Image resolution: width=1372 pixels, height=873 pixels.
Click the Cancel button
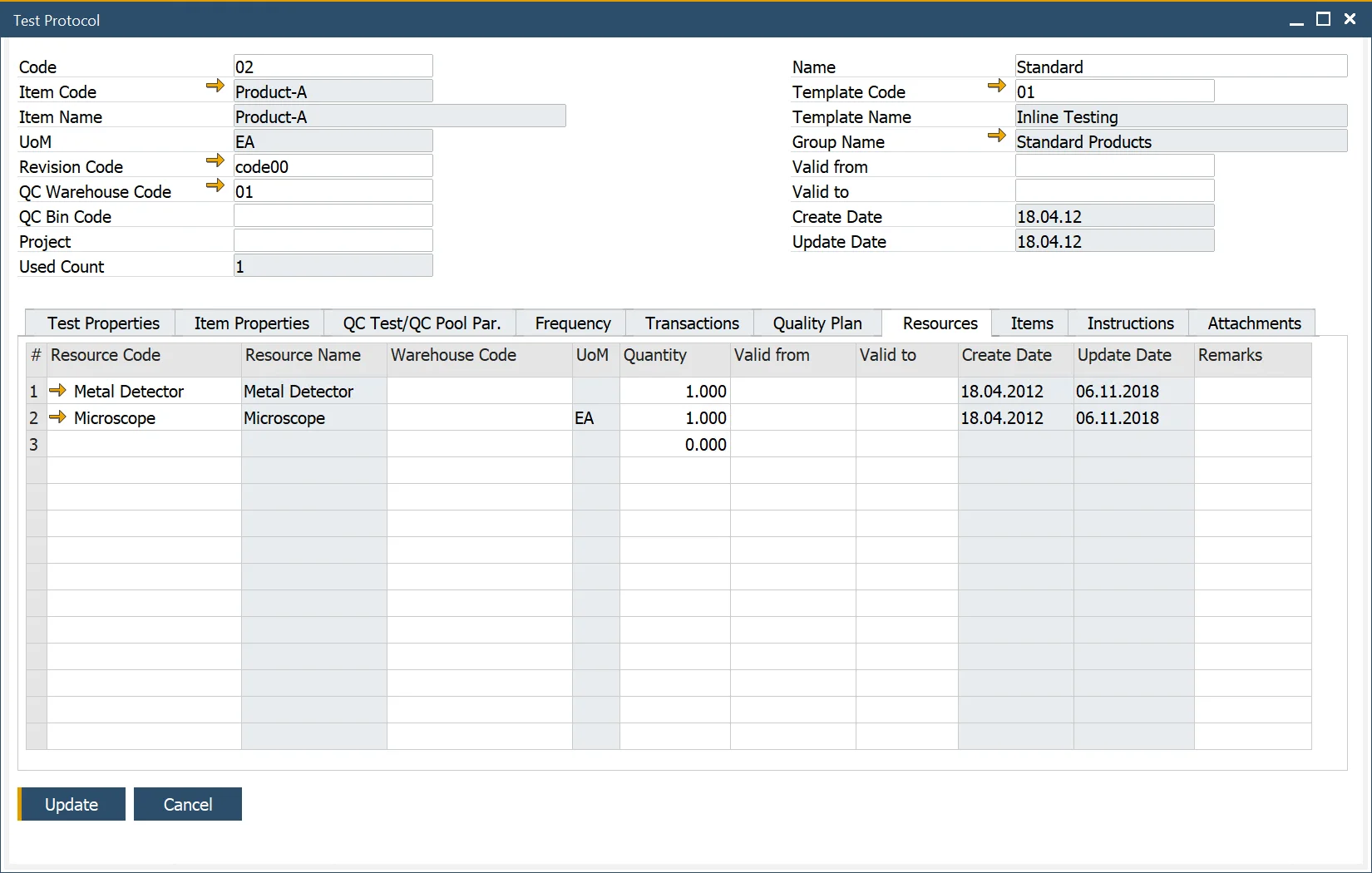(x=188, y=804)
